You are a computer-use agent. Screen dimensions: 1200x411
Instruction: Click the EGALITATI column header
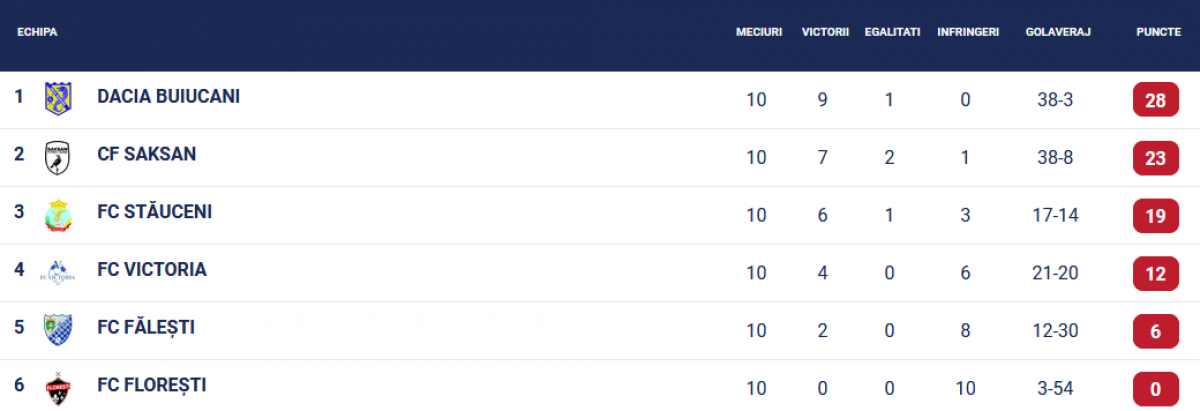pyautogui.click(x=892, y=32)
